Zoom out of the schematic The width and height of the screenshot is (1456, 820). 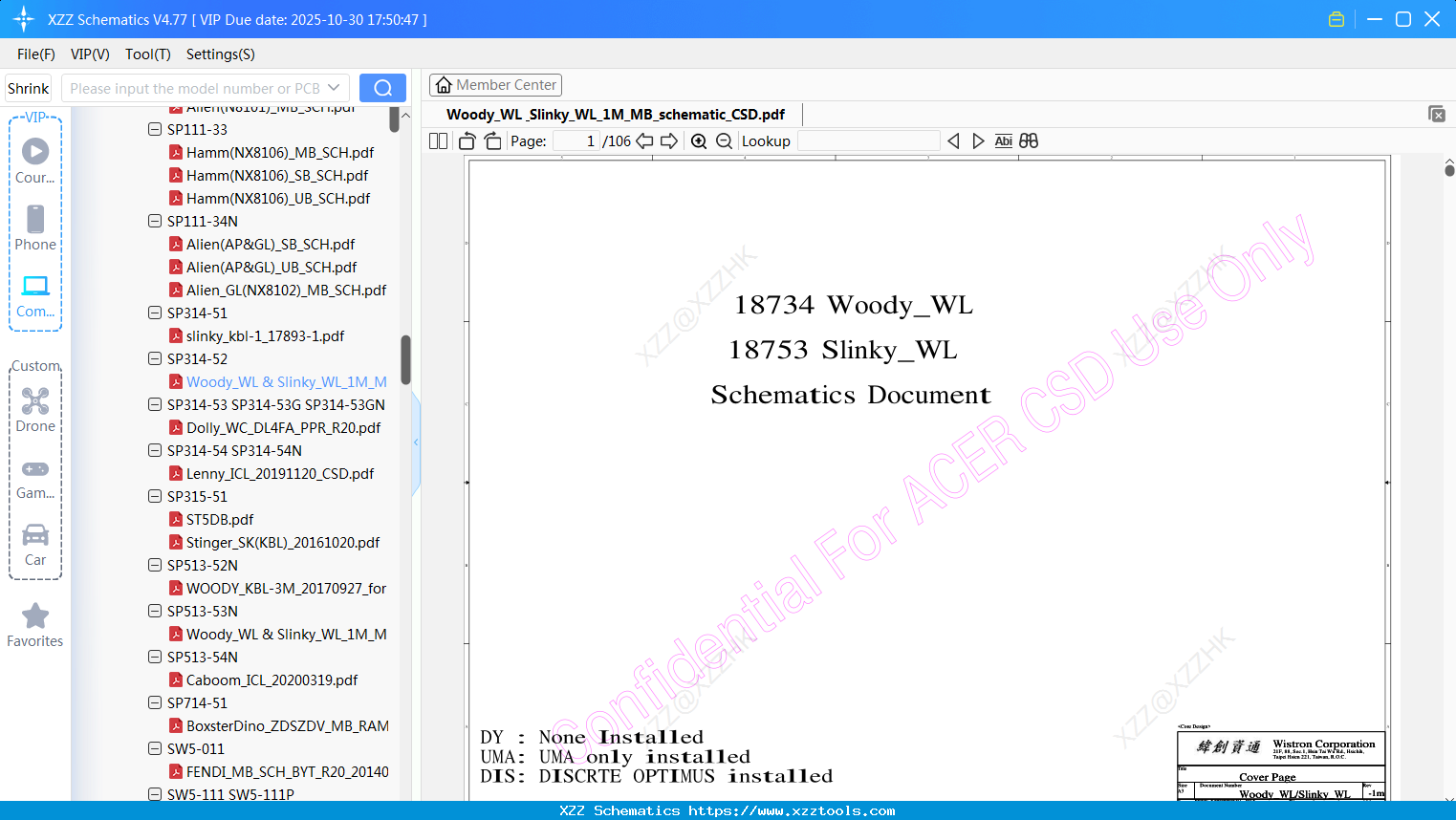725,140
